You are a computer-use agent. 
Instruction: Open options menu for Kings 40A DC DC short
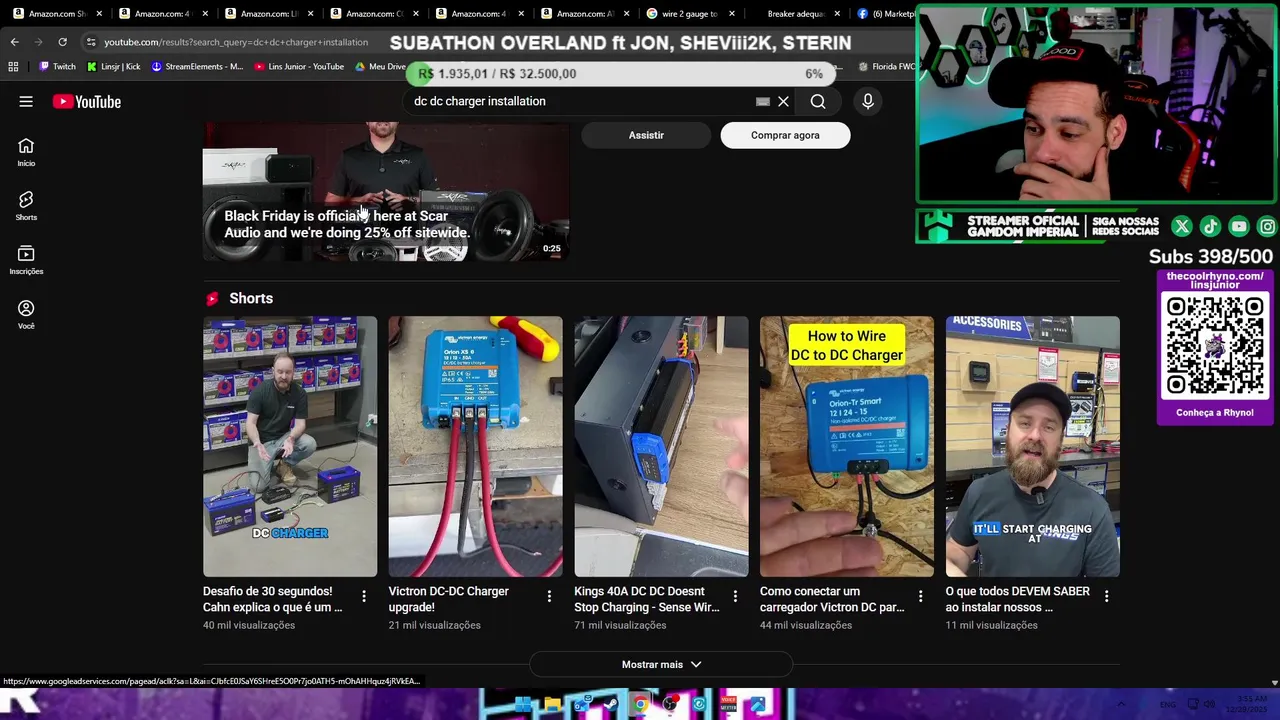point(735,596)
